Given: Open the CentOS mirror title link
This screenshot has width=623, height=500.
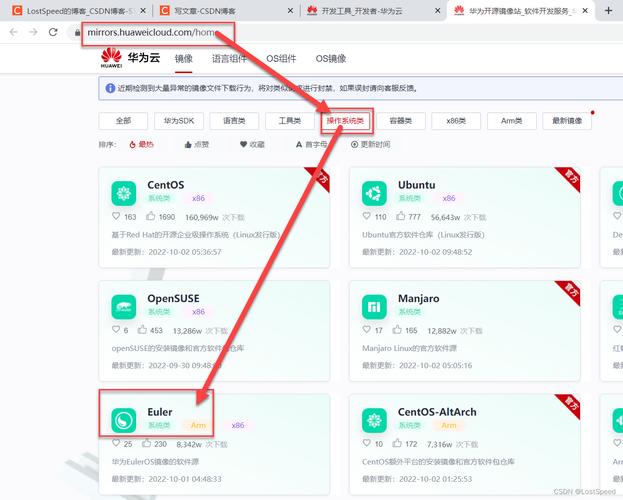Looking at the screenshot, I should pyautogui.click(x=166, y=185).
